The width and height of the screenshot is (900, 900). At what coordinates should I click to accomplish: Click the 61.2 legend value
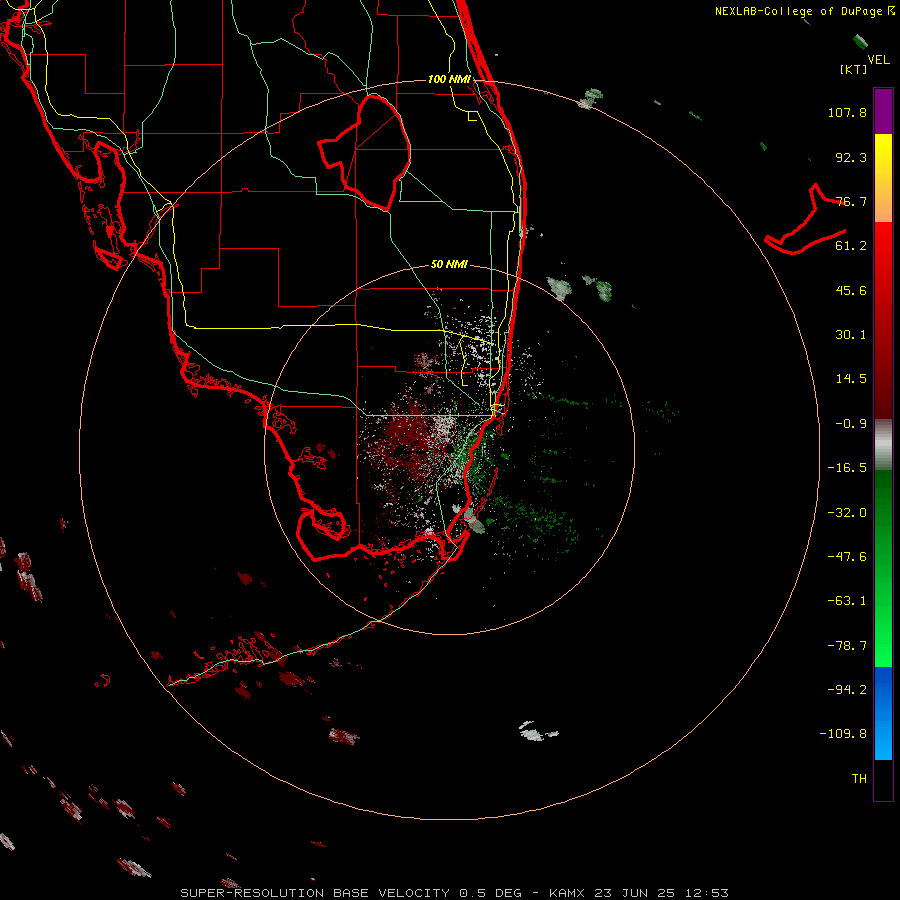tap(851, 246)
